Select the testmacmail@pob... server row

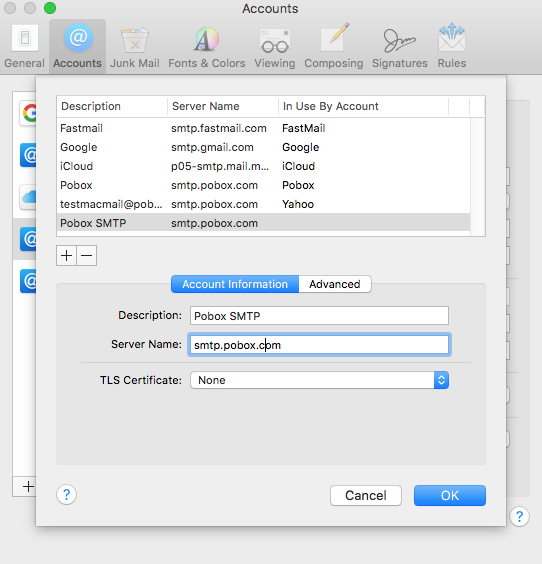pos(263,204)
